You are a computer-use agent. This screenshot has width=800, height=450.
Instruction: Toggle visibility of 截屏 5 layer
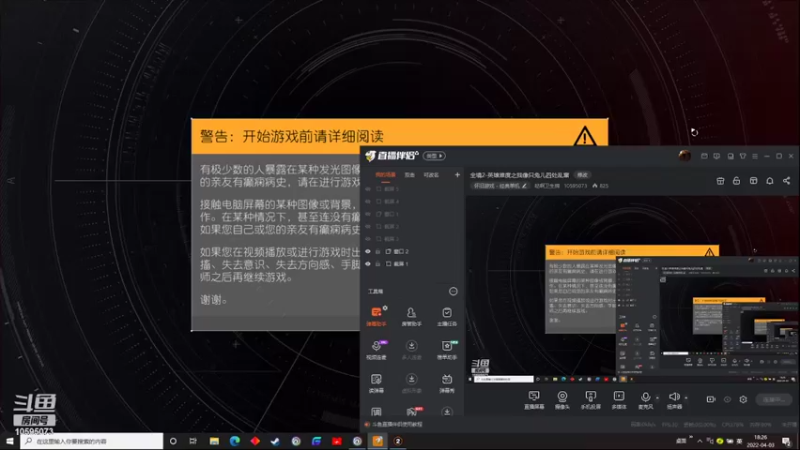click(x=368, y=189)
